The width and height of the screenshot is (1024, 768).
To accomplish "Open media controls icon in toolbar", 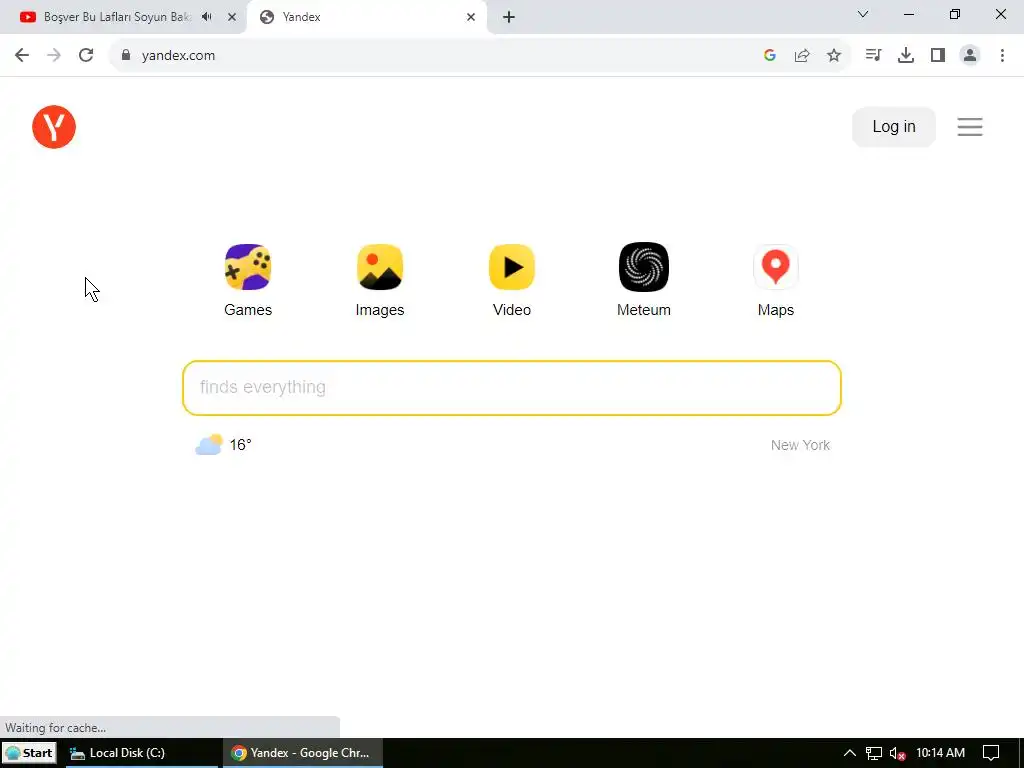I will point(873,56).
